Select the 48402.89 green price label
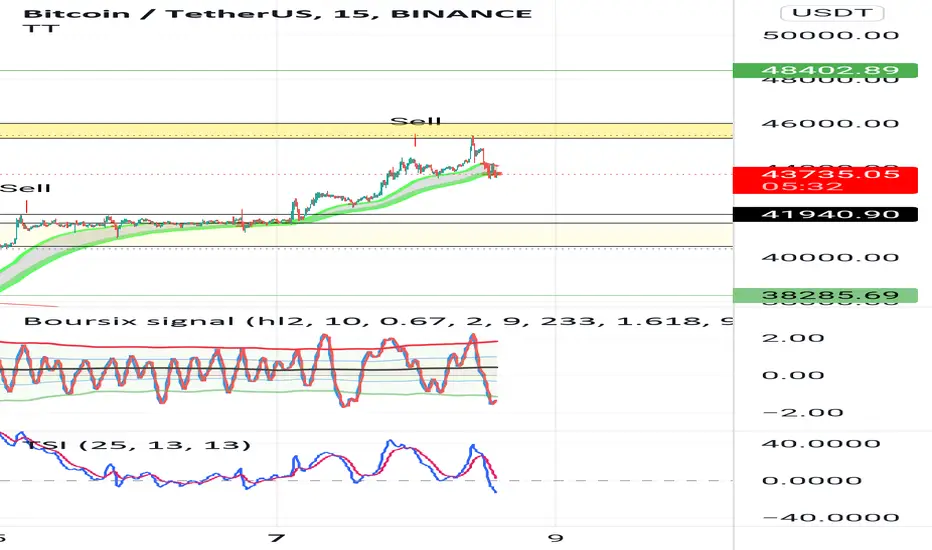Viewport: 932px width, 550px height. tap(825, 70)
